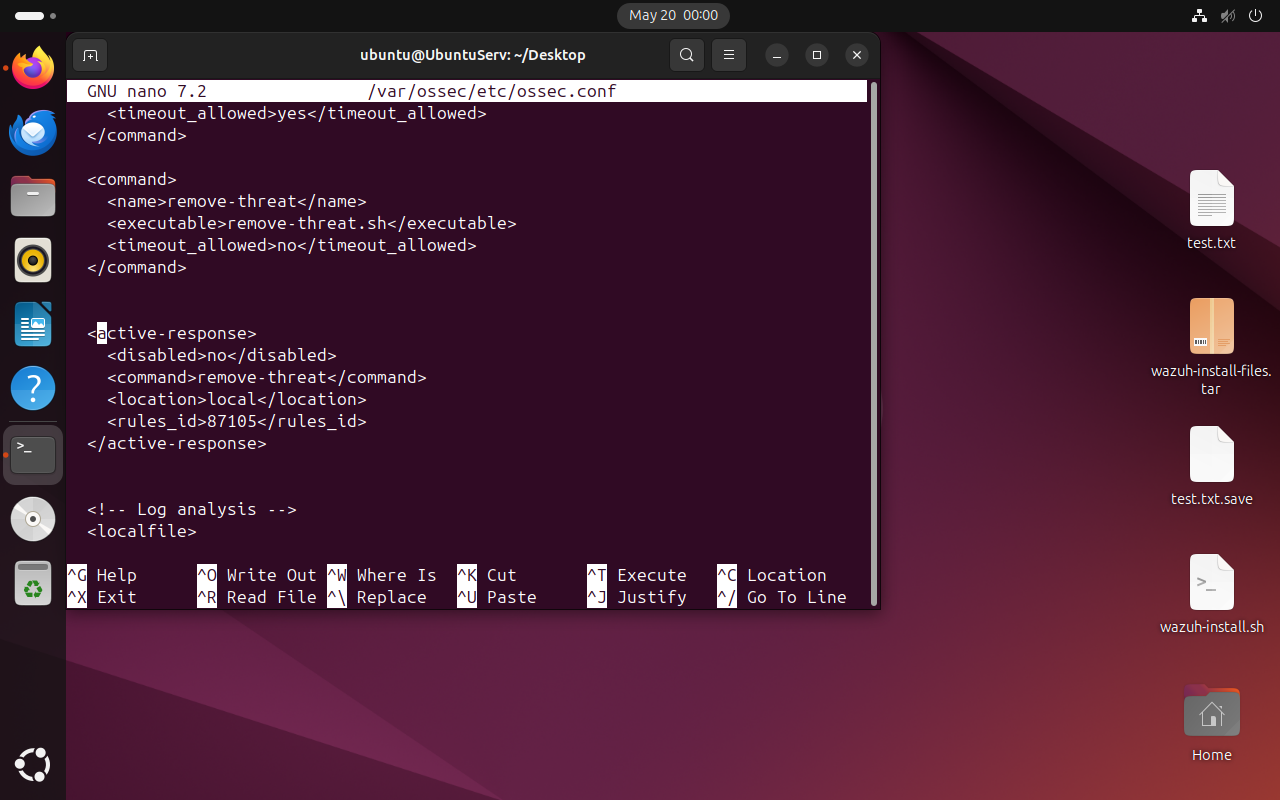
Task: Click the /var/ossec/etc/ossec.conf file path header
Action: (x=492, y=91)
